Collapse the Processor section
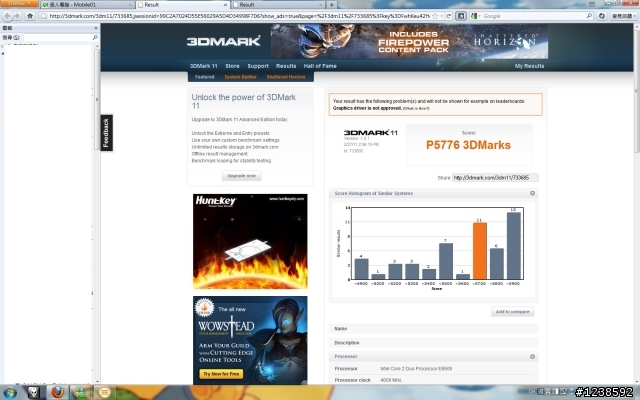Image resolution: width=640 pixels, height=400 pixels. [x=532, y=356]
